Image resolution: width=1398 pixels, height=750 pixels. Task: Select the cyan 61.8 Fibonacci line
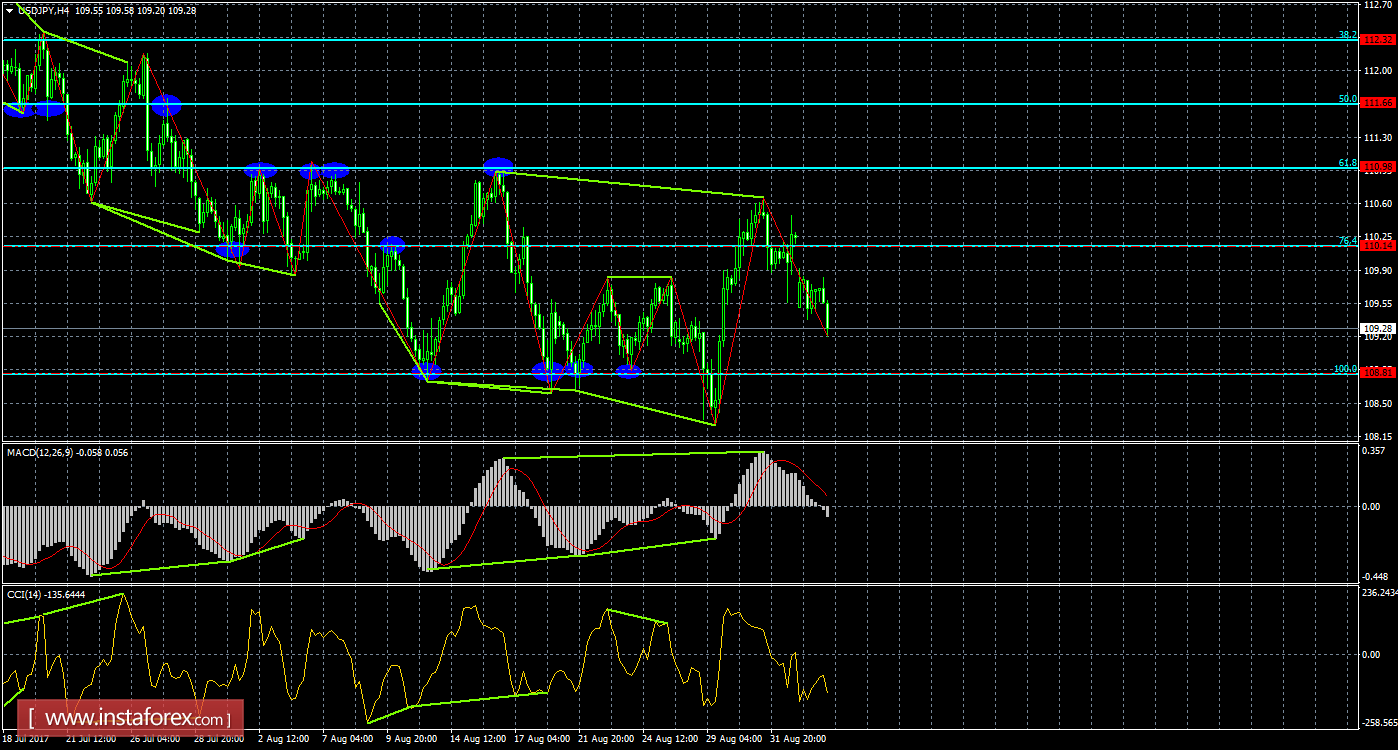coord(700,167)
